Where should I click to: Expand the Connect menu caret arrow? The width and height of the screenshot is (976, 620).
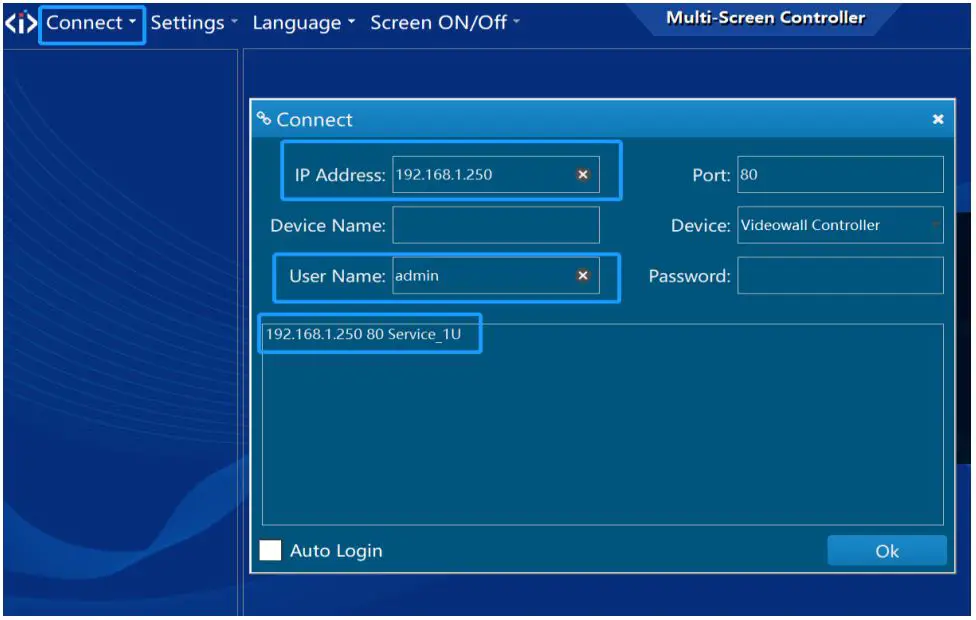point(131,22)
